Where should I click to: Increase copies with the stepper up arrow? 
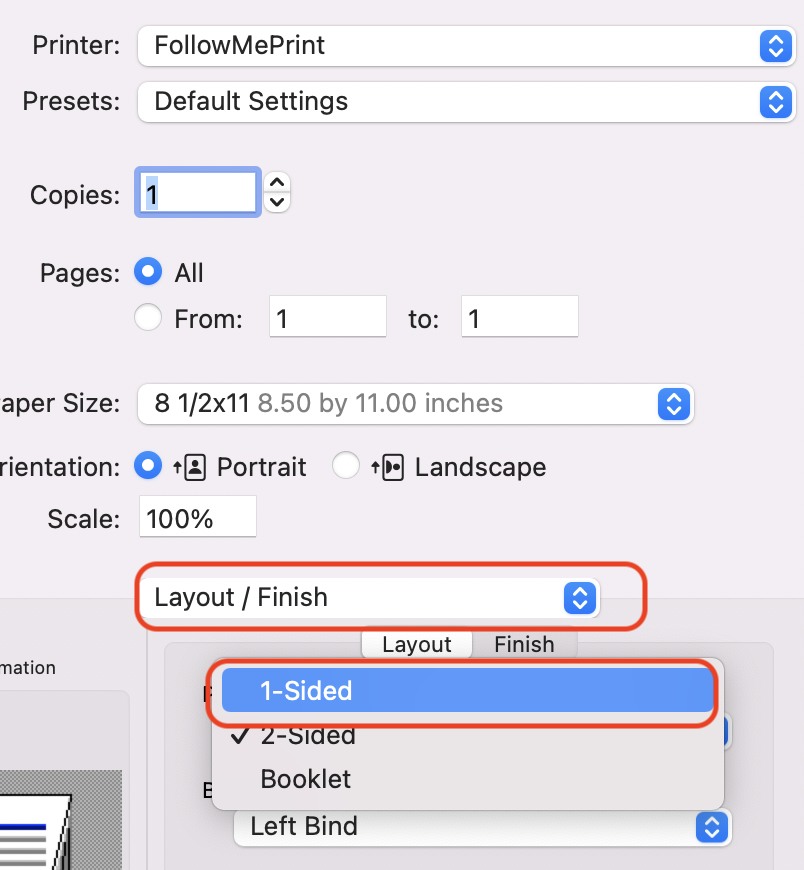pyautogui.click(x=278, y=182)
